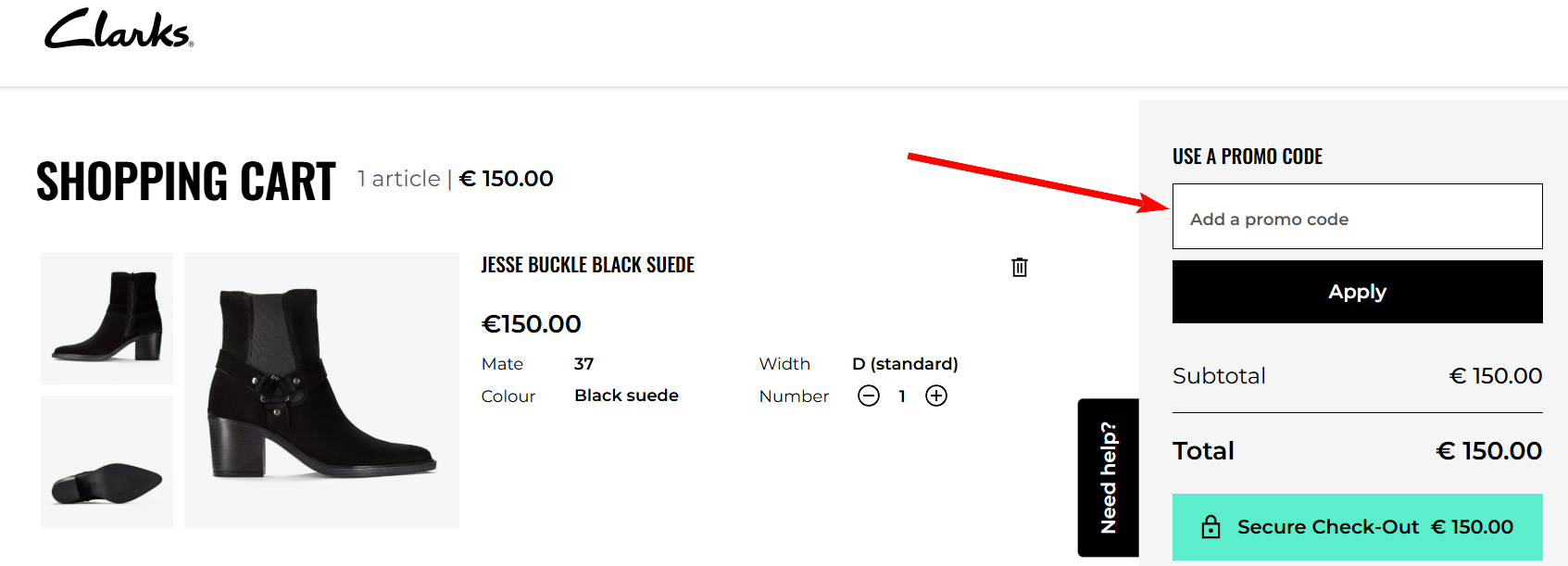
Task: Open the large boot product image
Action: click(x=321, y=390)
